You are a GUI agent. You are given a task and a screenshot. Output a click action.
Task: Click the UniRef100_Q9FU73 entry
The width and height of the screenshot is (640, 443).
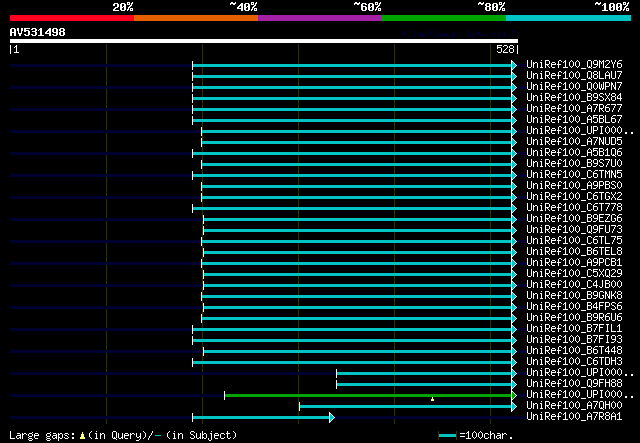click(574, 230)
